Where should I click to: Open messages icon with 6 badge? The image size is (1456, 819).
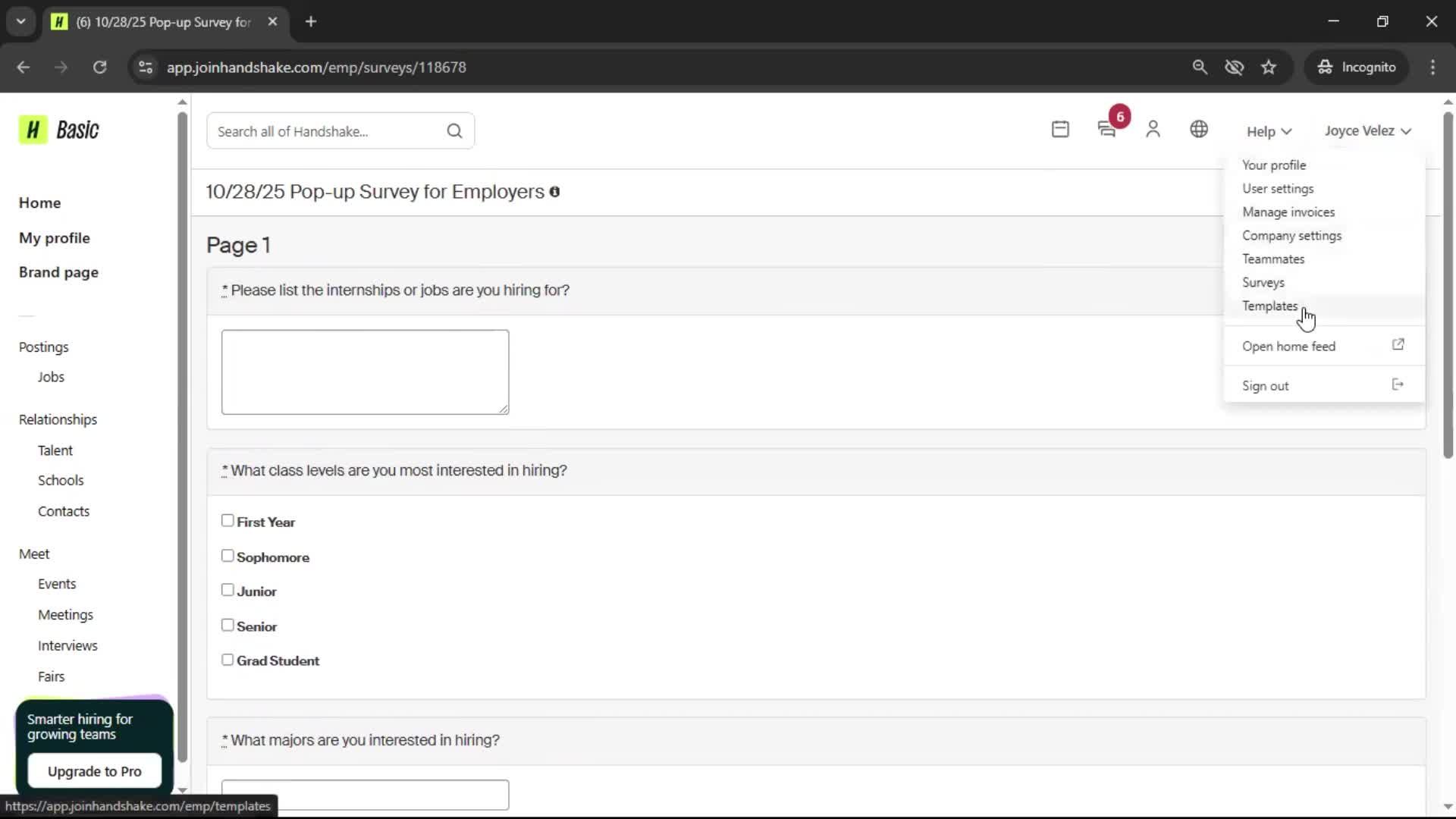(x=1107, y=130)
